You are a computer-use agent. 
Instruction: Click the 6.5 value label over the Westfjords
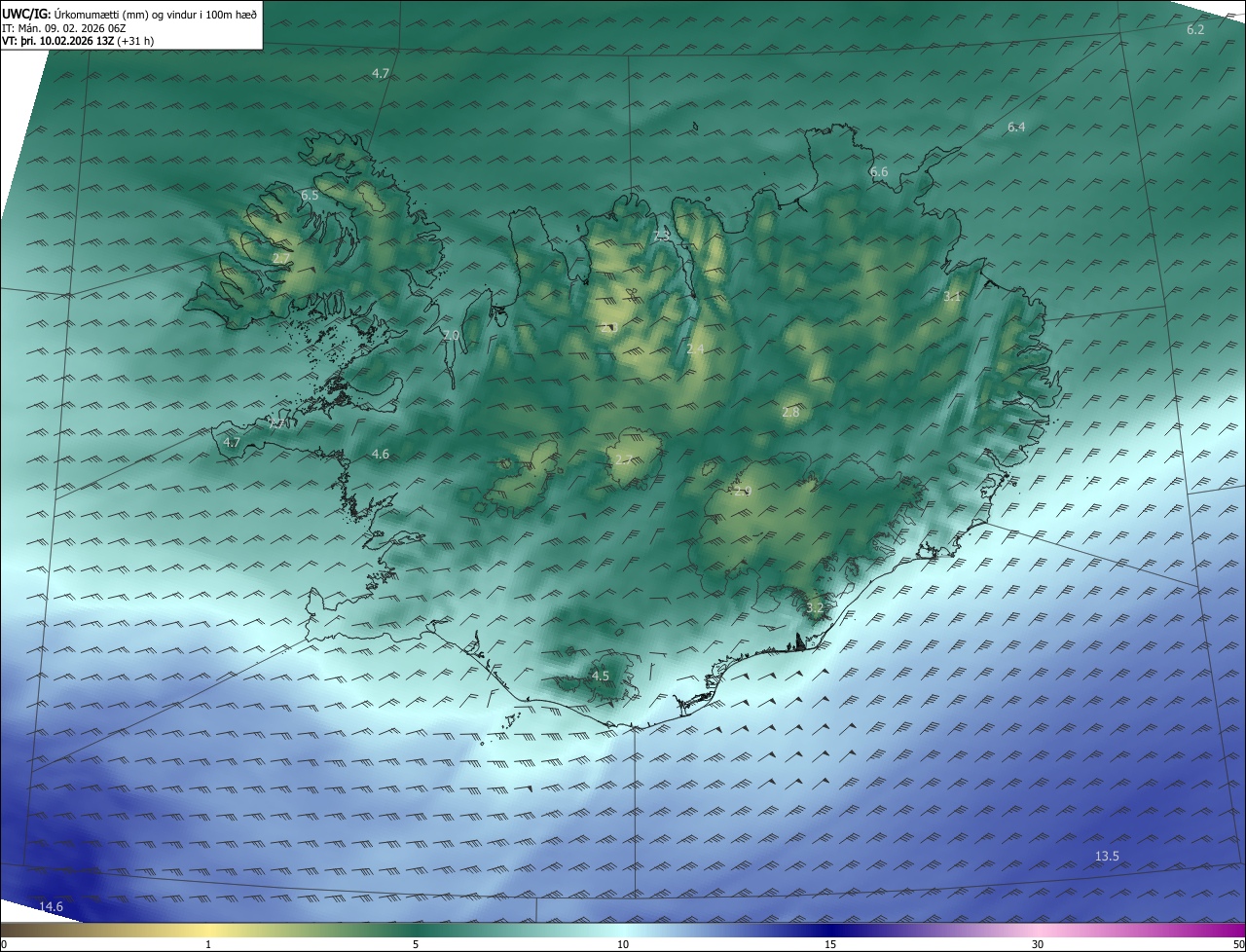tap(310, 196)
